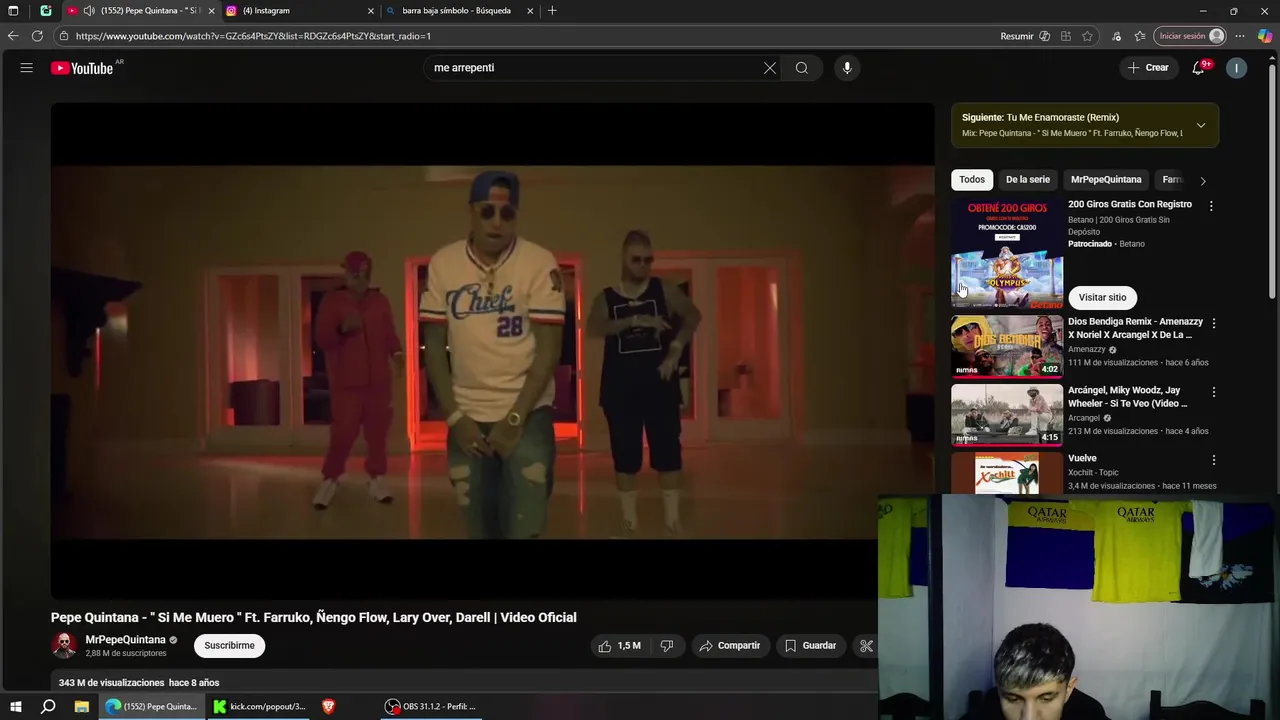The image size is (1280, 720).
Task: Switch to kick.com popout taskbar window
Action: pyautogui.click(x=260, y=706)
